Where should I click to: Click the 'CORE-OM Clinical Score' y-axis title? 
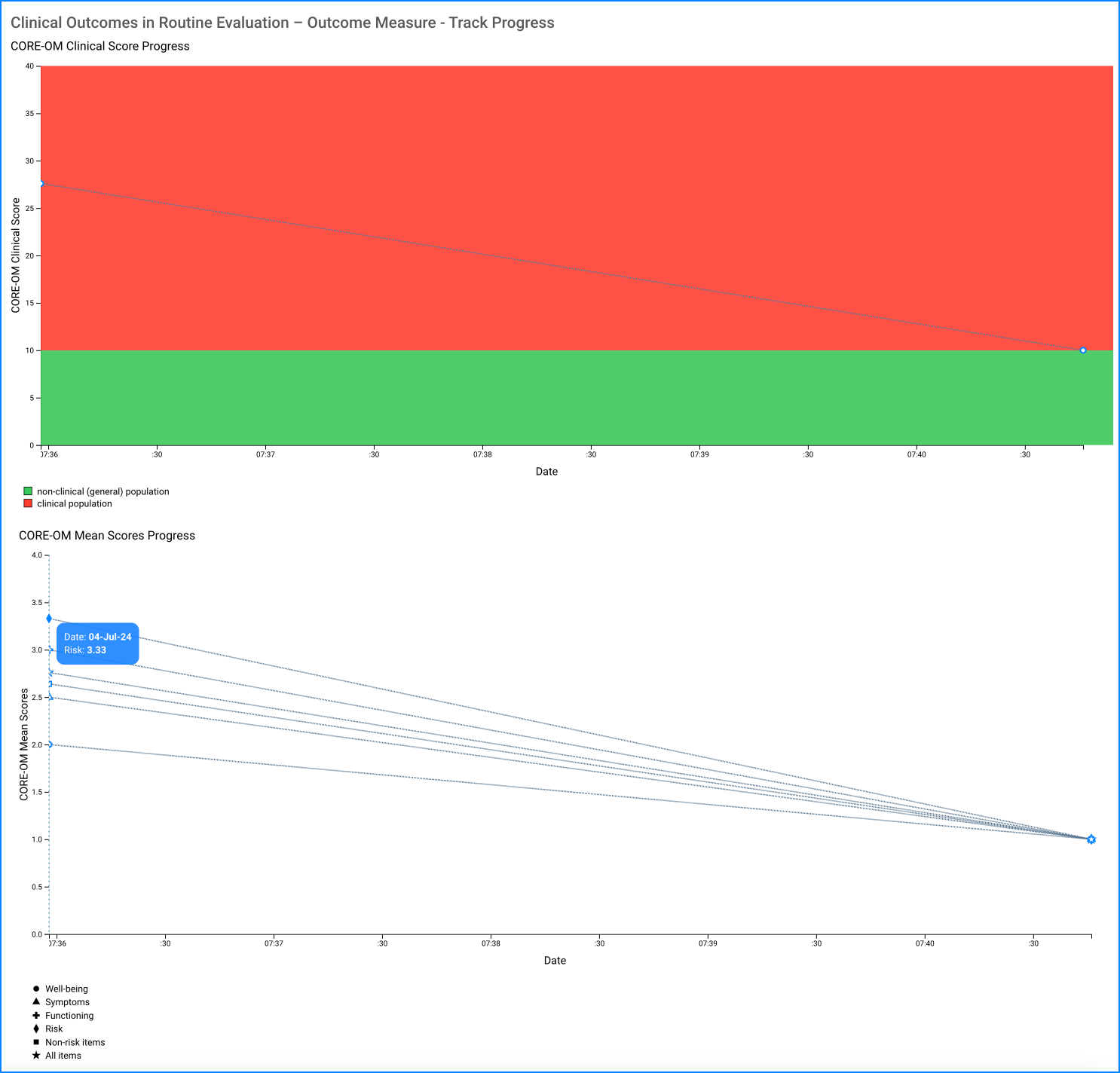(x=16, y=255)
